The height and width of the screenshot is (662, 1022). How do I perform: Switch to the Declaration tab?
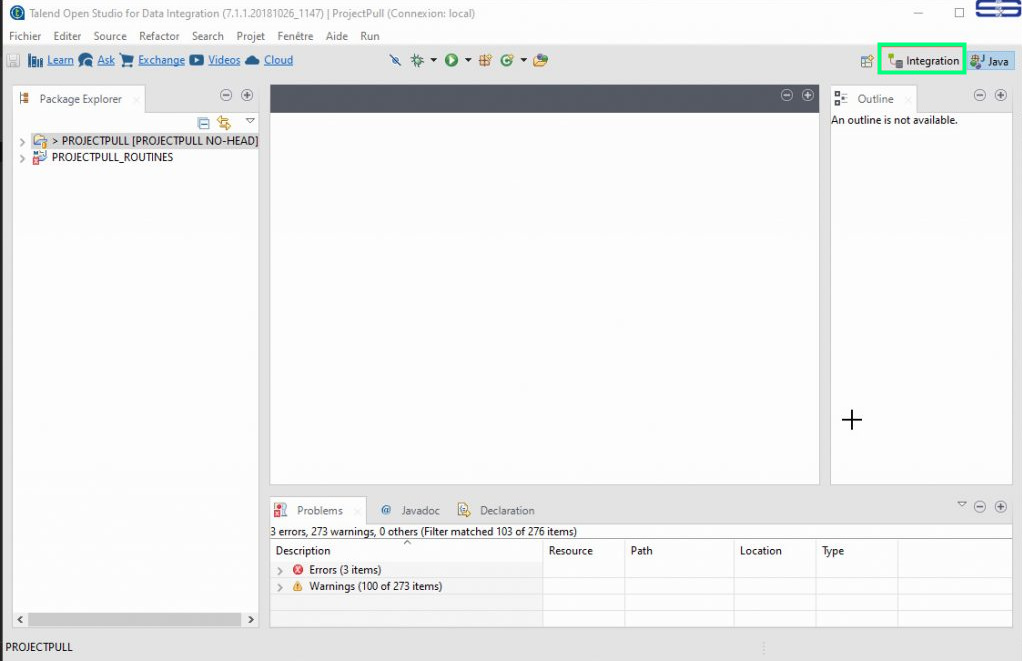coord(496,511)
